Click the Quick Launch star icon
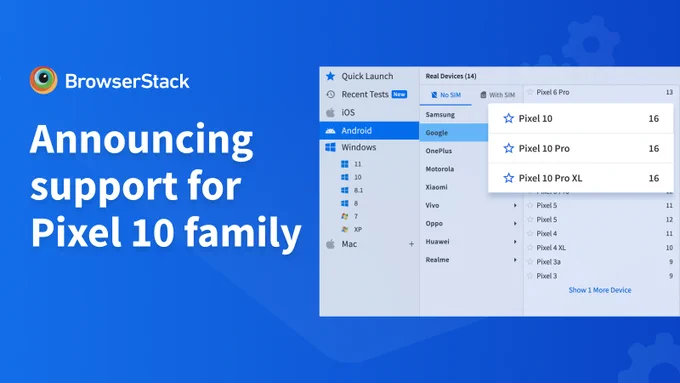The width and height of the screenshot is (680, 383). pos(330,76)
